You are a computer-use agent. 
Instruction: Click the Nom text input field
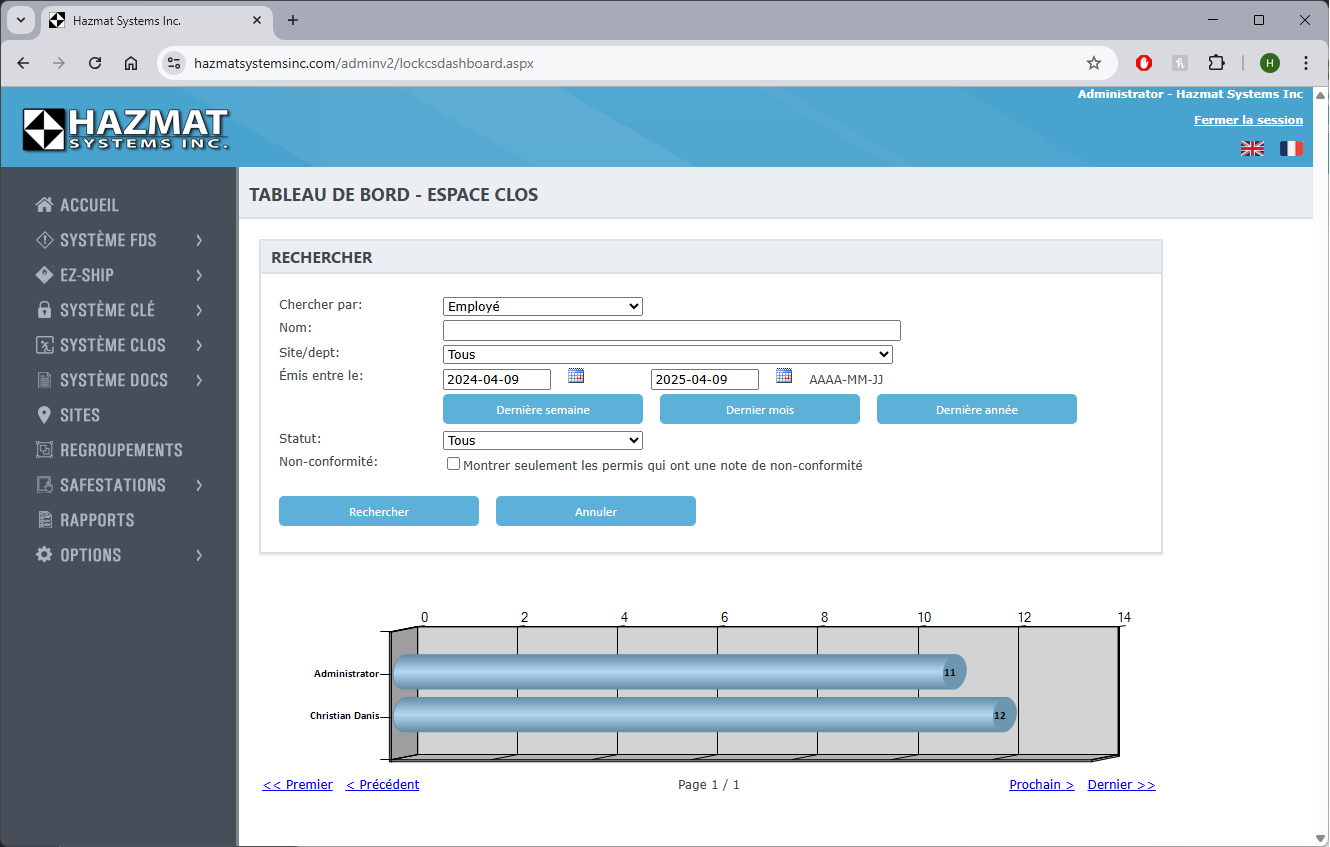(x=671, y=330)
